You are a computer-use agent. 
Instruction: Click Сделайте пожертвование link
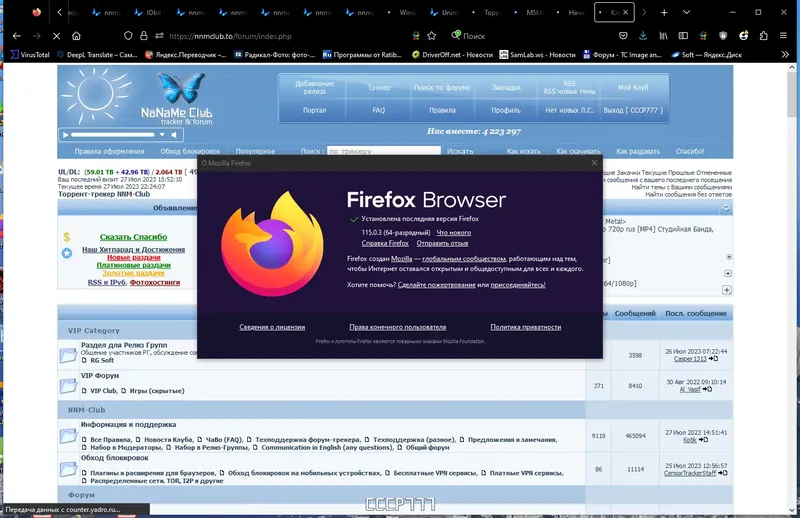pyautogui.click(x=436, y=285)
